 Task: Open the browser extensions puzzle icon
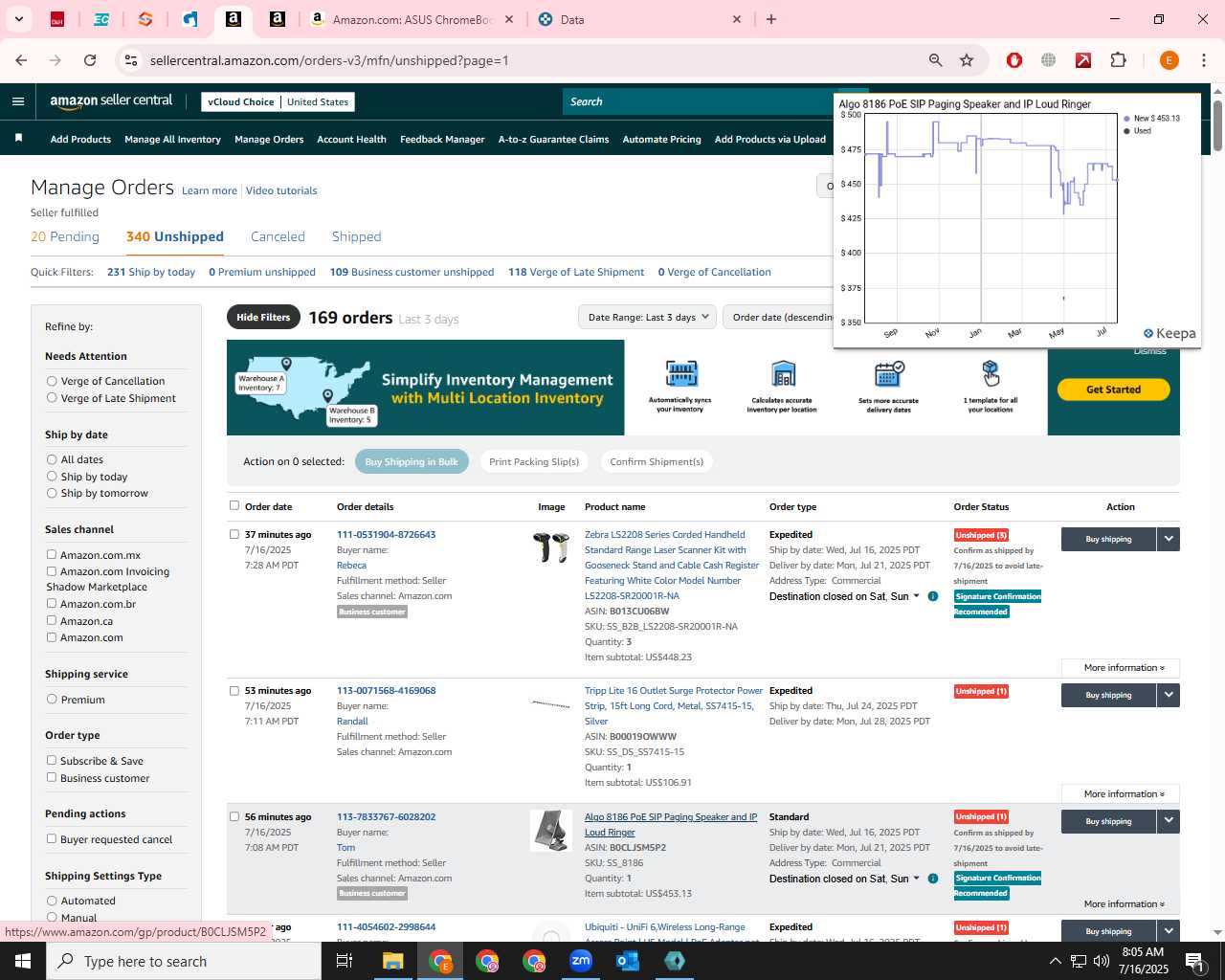click(x=1118, y=60)
